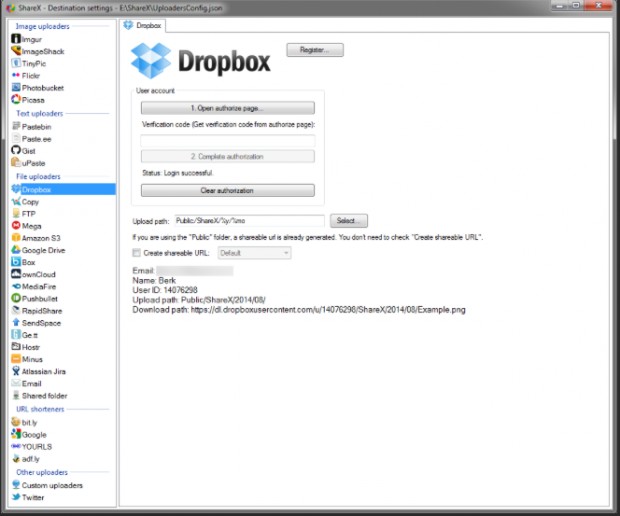The width and height of the screenshot is (620, 516).
Task: Select the ownCloud icon
Action: (16, 274)
